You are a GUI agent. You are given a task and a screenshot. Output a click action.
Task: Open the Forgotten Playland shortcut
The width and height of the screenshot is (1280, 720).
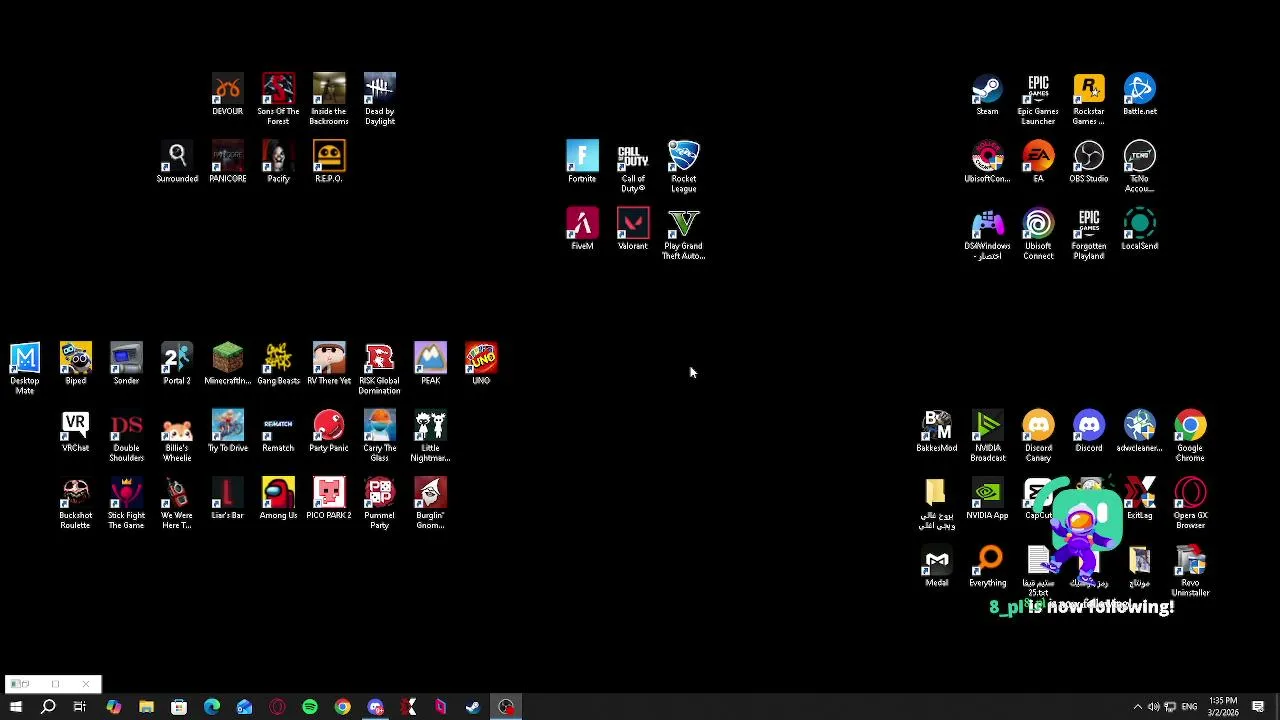pyautogui.click(x=1089, y=234)
